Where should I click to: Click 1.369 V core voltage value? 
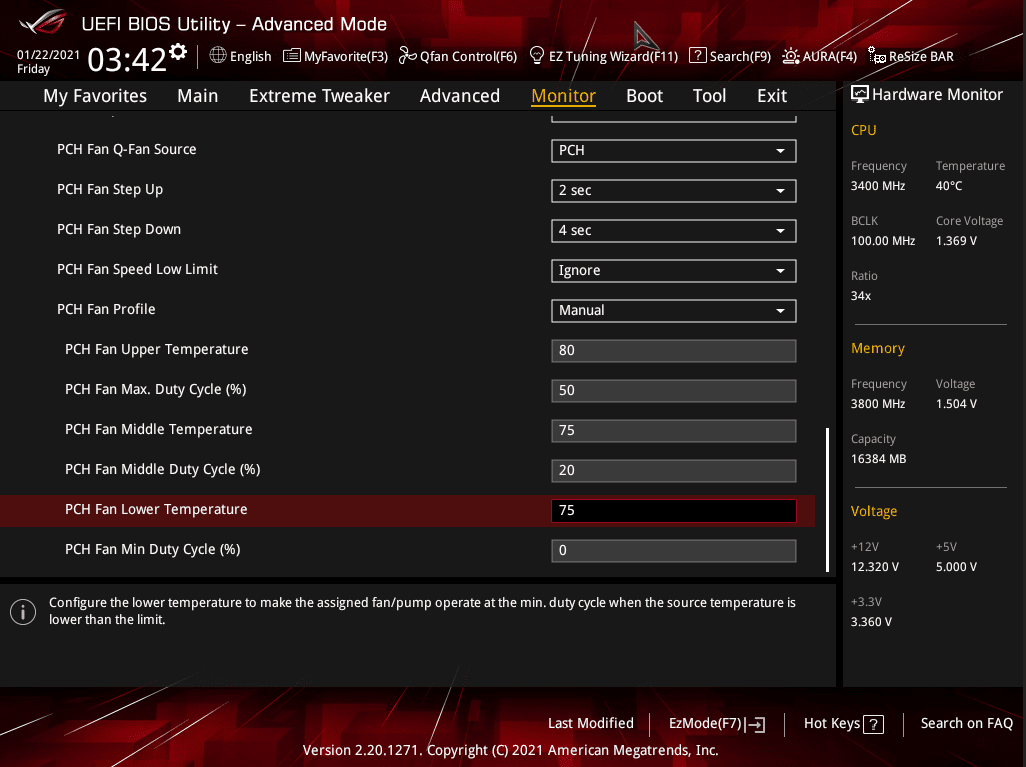tap(956, 241)
